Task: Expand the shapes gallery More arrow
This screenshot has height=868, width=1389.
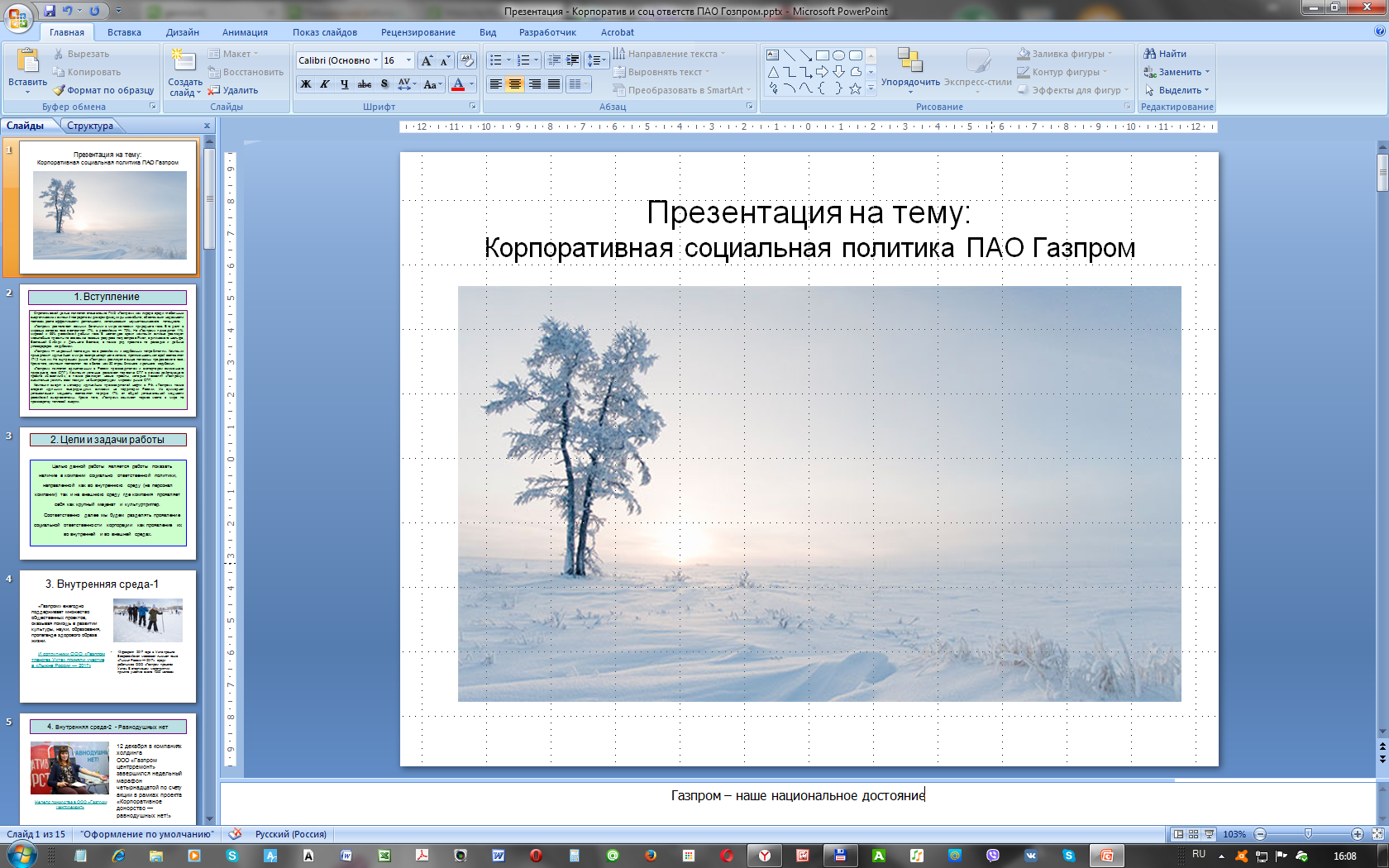Action: (x=871, y=89)
